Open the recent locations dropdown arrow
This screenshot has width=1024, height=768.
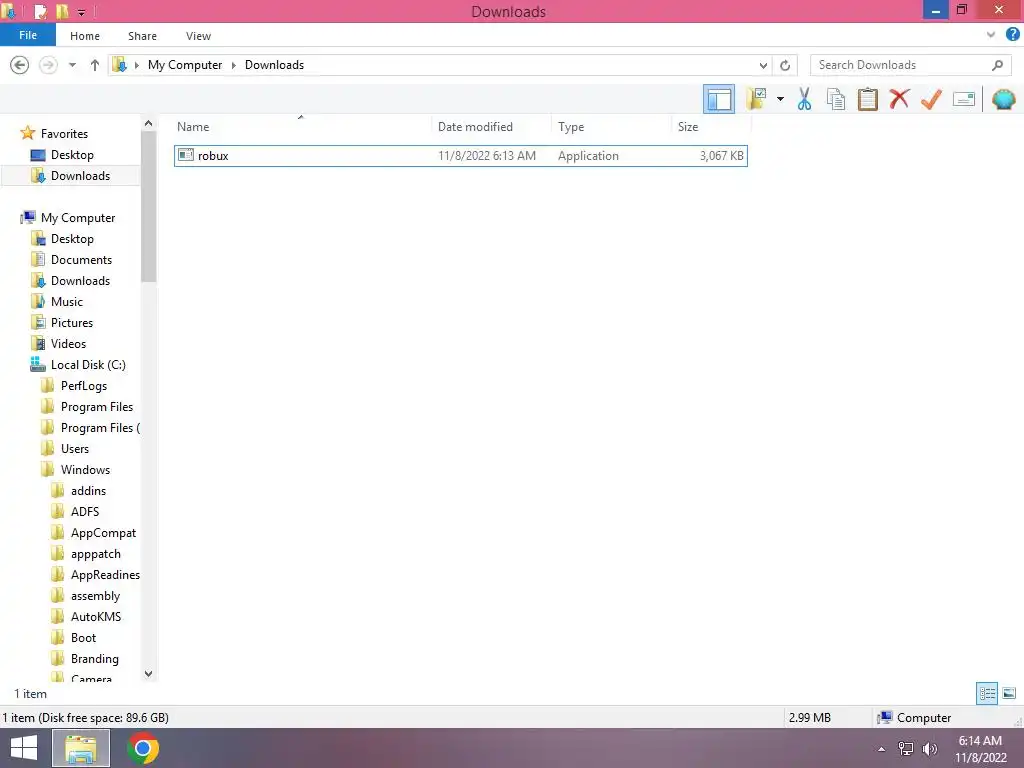coord(72,65)
